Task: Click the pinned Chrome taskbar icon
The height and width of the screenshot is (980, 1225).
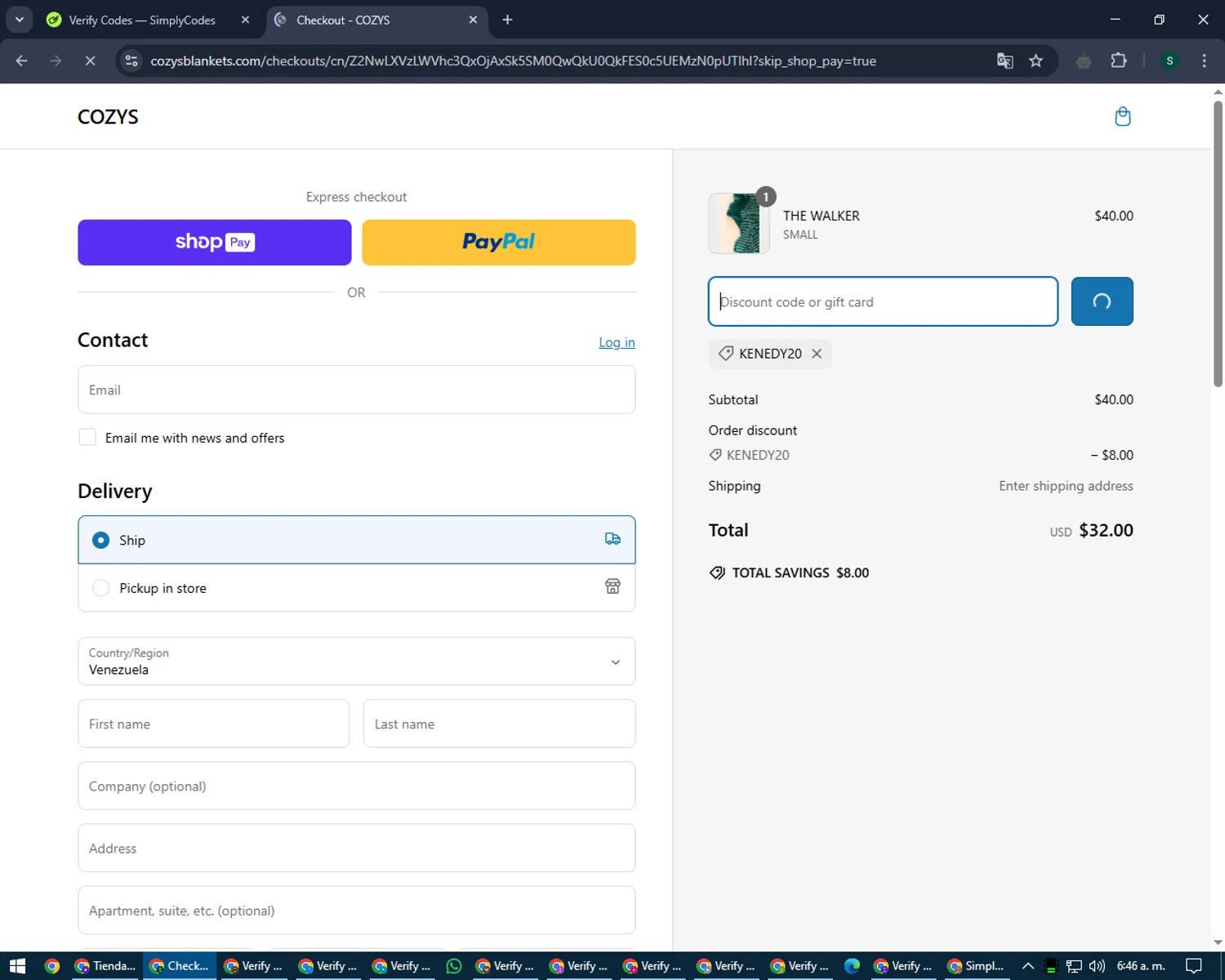Action: pyautogui.click(x=52, y=966)
